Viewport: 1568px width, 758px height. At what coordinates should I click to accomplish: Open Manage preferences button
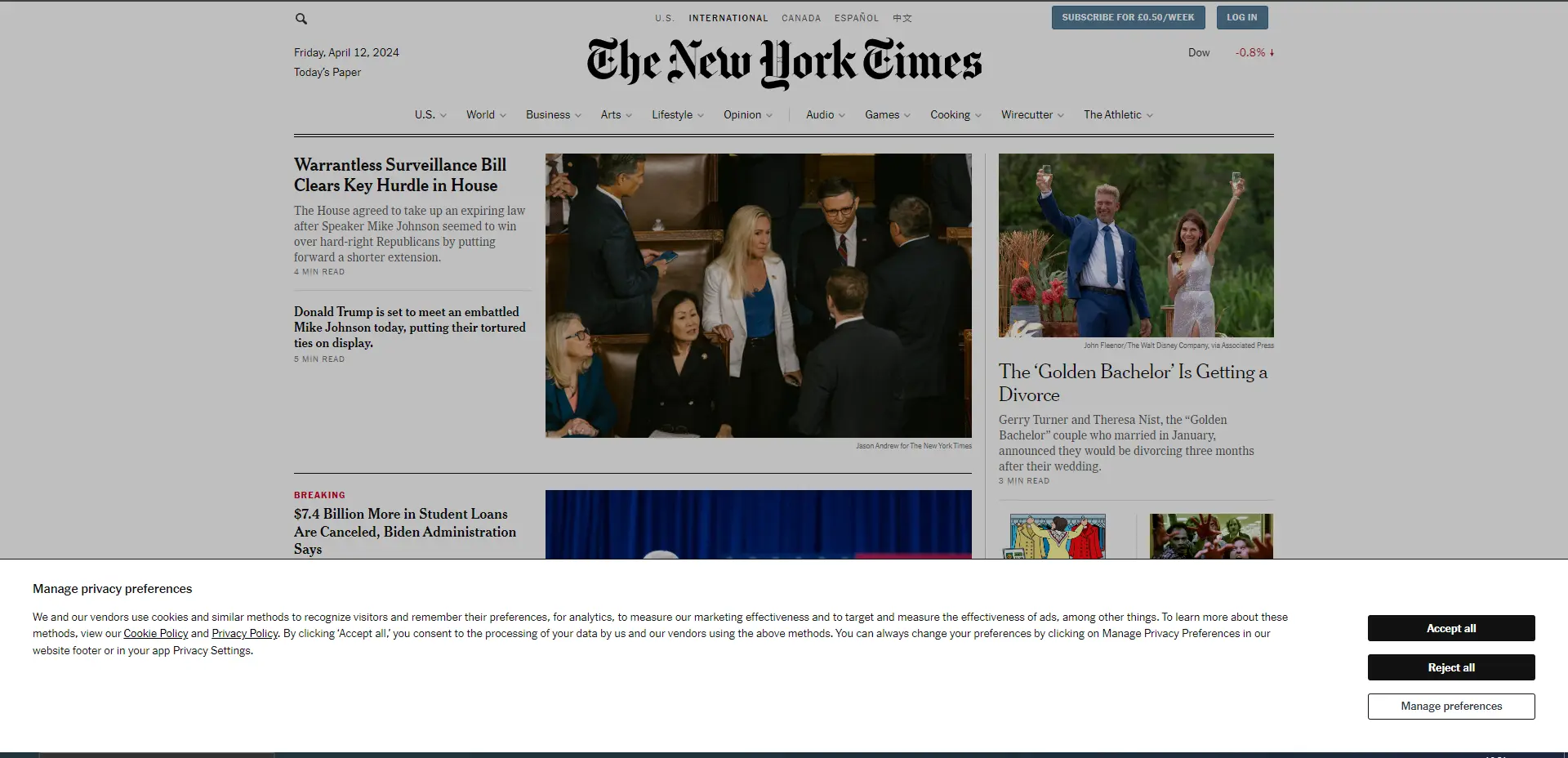coord(1451,707)
